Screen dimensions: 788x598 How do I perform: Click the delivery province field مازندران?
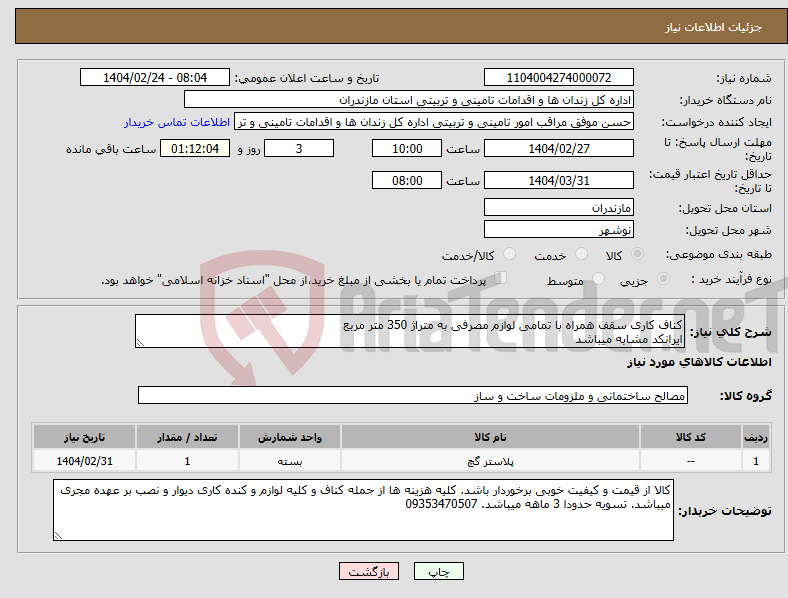pos(558,208)
